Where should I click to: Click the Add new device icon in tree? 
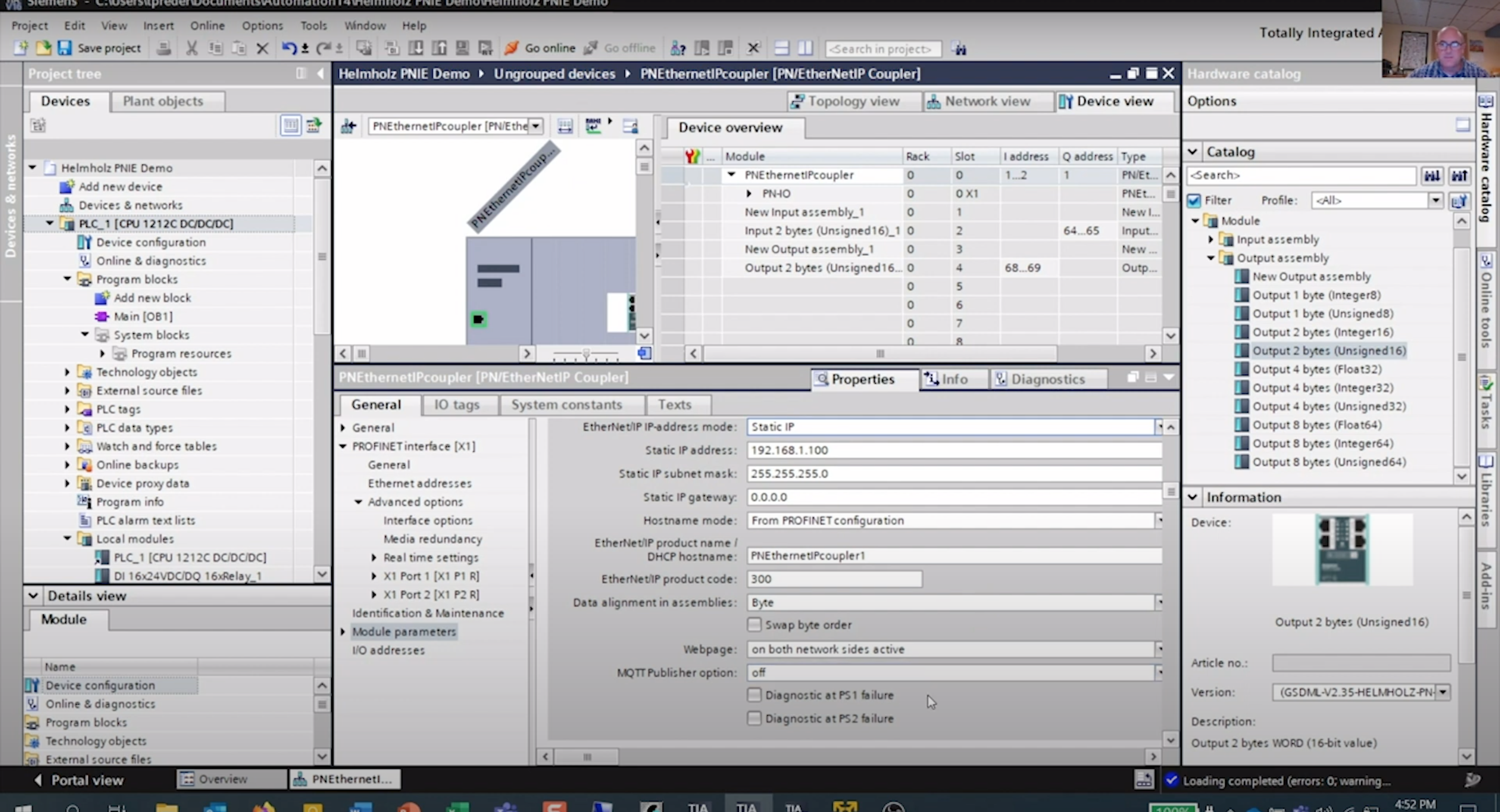click(67, 187)
